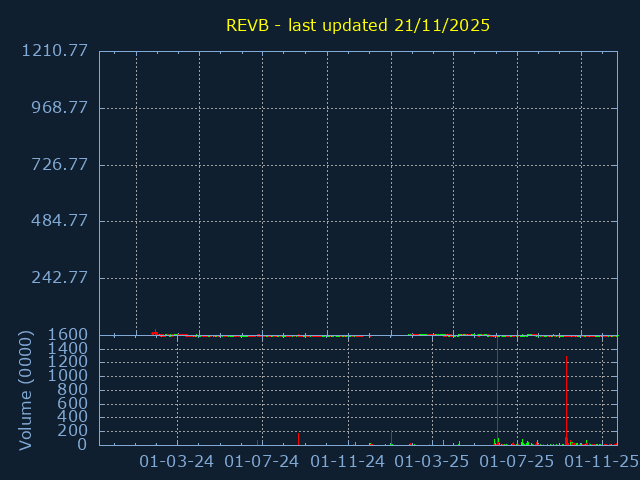Click the 01-03-24 date label
The width and height of the screenshot is (640, 480).
click(x=176, y=461)
